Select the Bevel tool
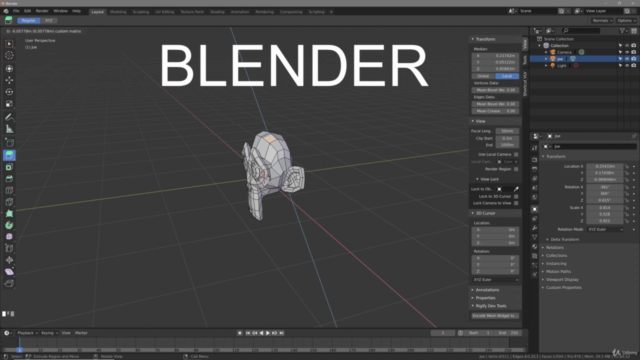 pyautogui.click(x=9, y=179)
